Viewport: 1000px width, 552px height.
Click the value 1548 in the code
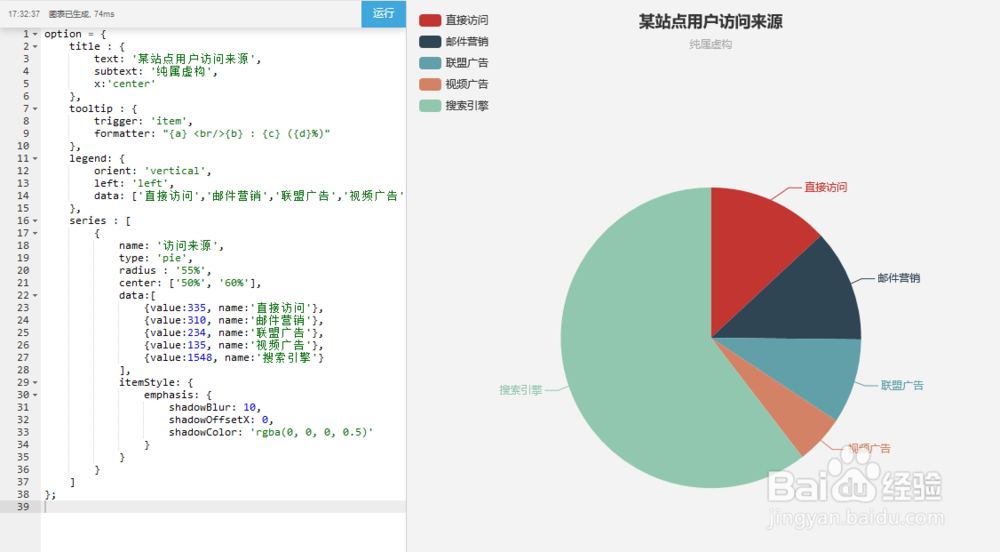pos(200,358)
